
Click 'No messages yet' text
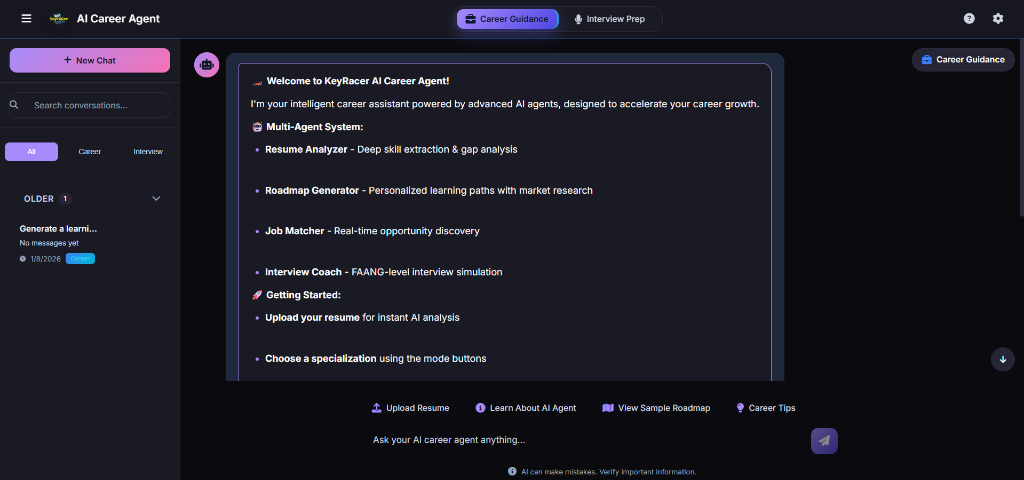[49, 243]
